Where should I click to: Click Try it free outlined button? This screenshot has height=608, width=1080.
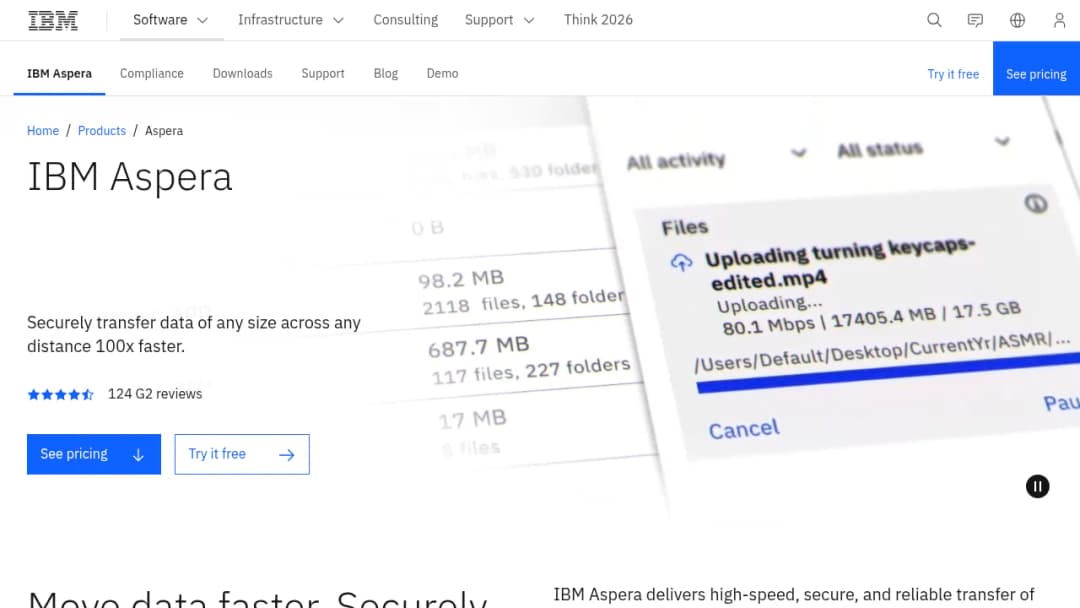(x=242, y=454)
